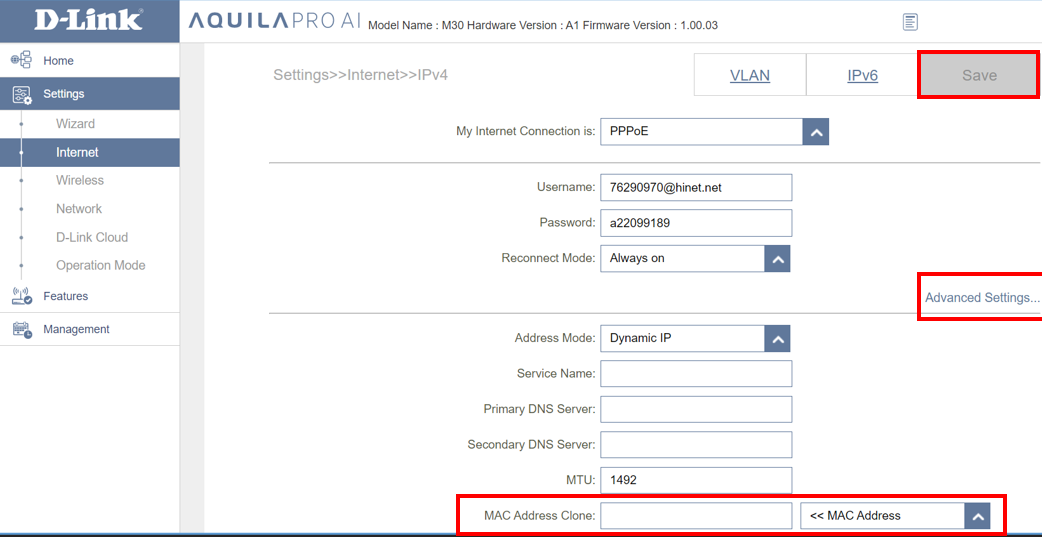Viewport: 1042px width, 537px height.
Task: Click the Username input field
Action: 695,187
